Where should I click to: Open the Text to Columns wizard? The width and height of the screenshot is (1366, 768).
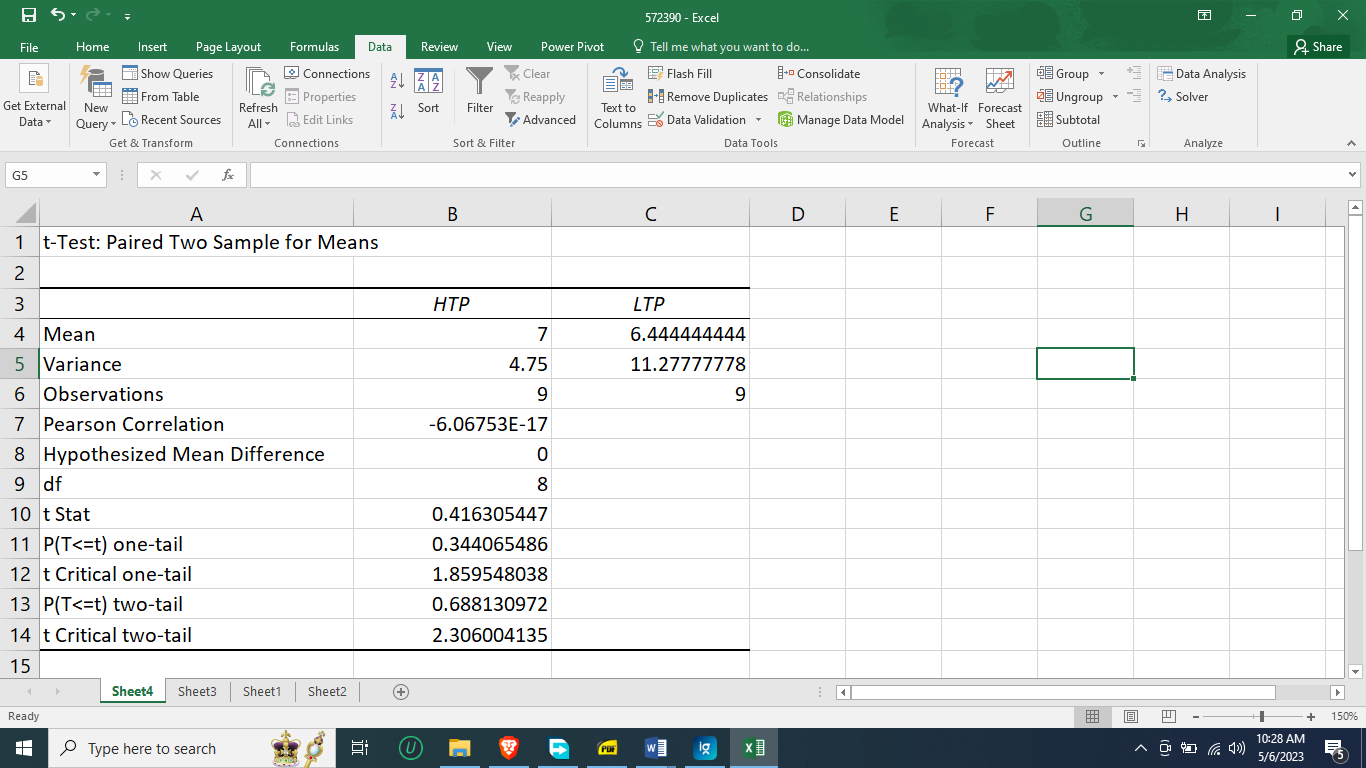pyautogui.click(x=617, y=100)
